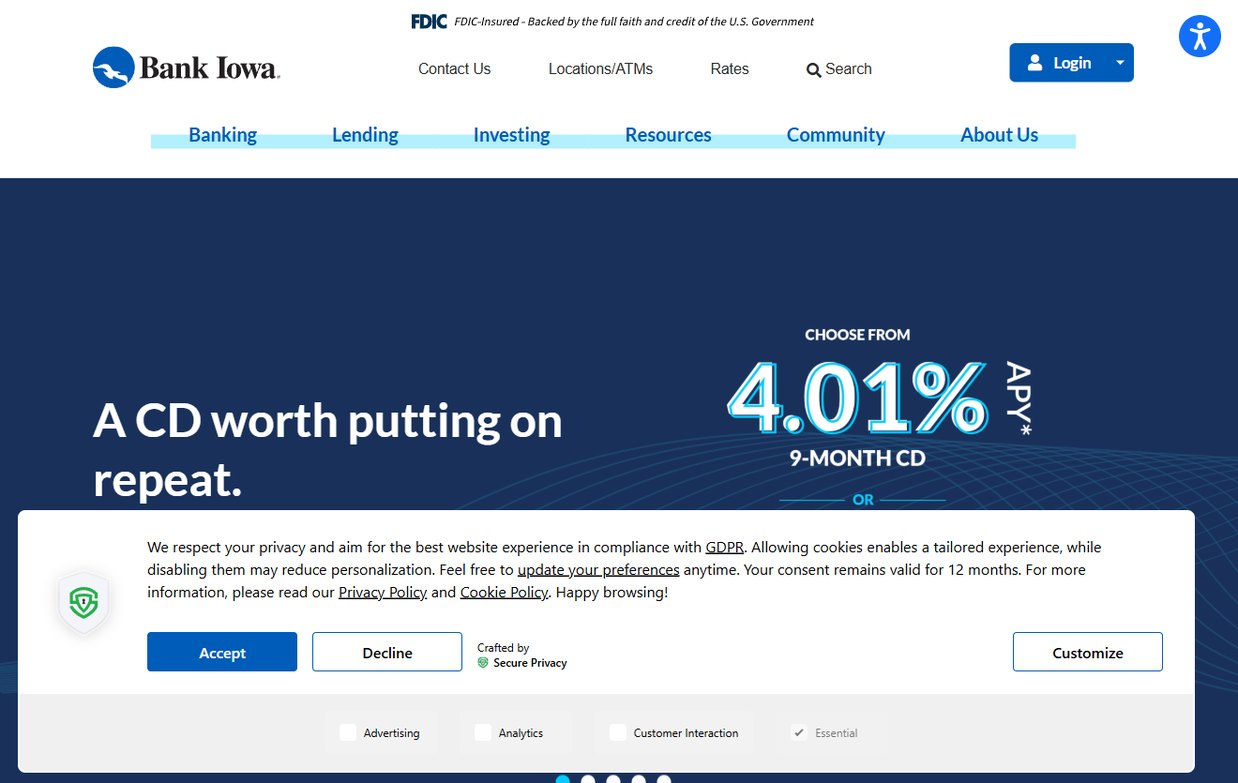
Task: Click the Secure Privacy shield badge
Action: 84,602
